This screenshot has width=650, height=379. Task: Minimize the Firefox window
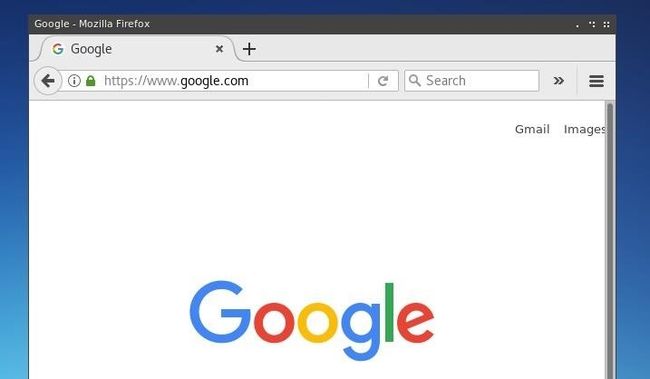(577, 25)
